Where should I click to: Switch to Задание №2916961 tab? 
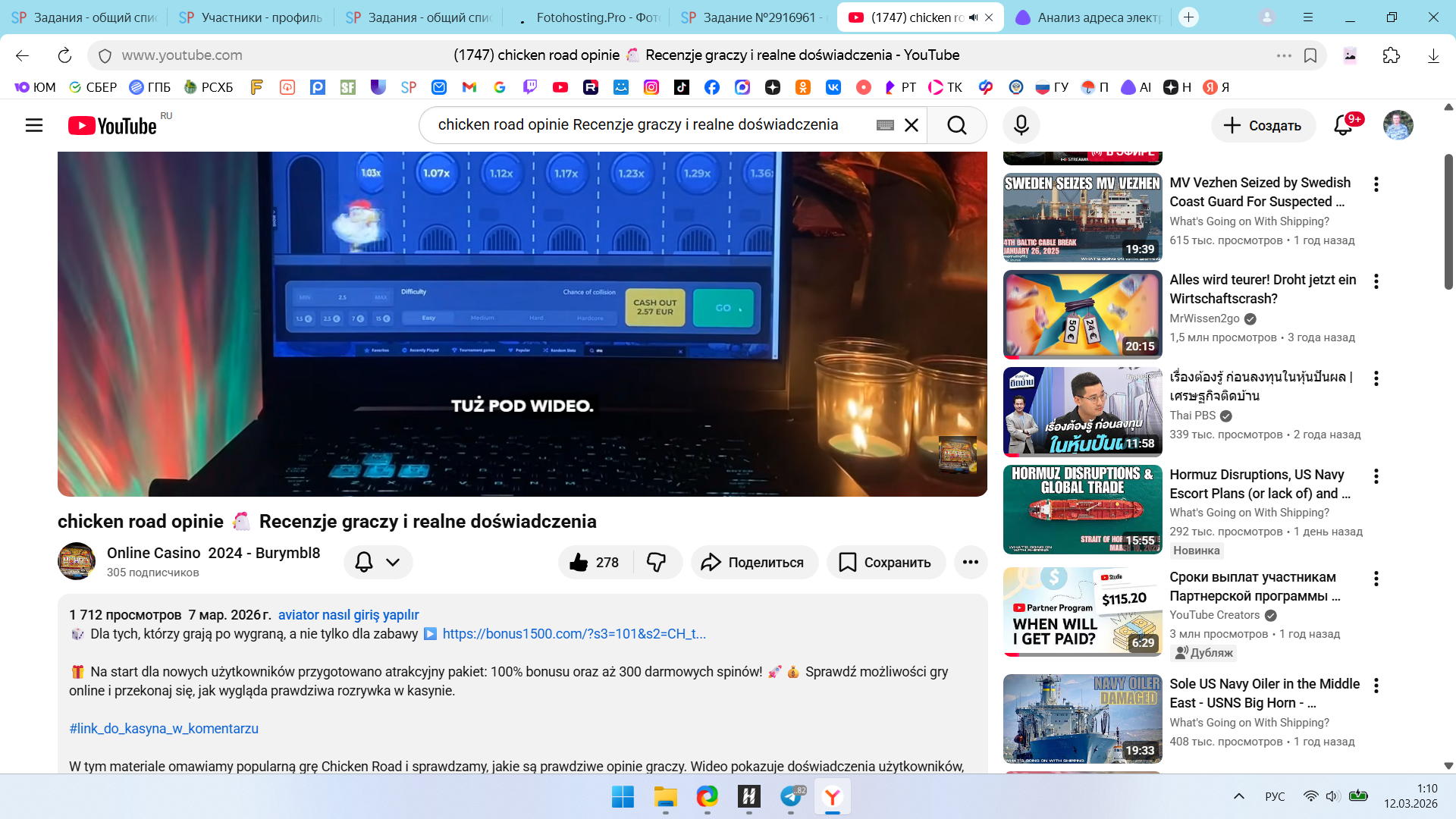[751, 17]
